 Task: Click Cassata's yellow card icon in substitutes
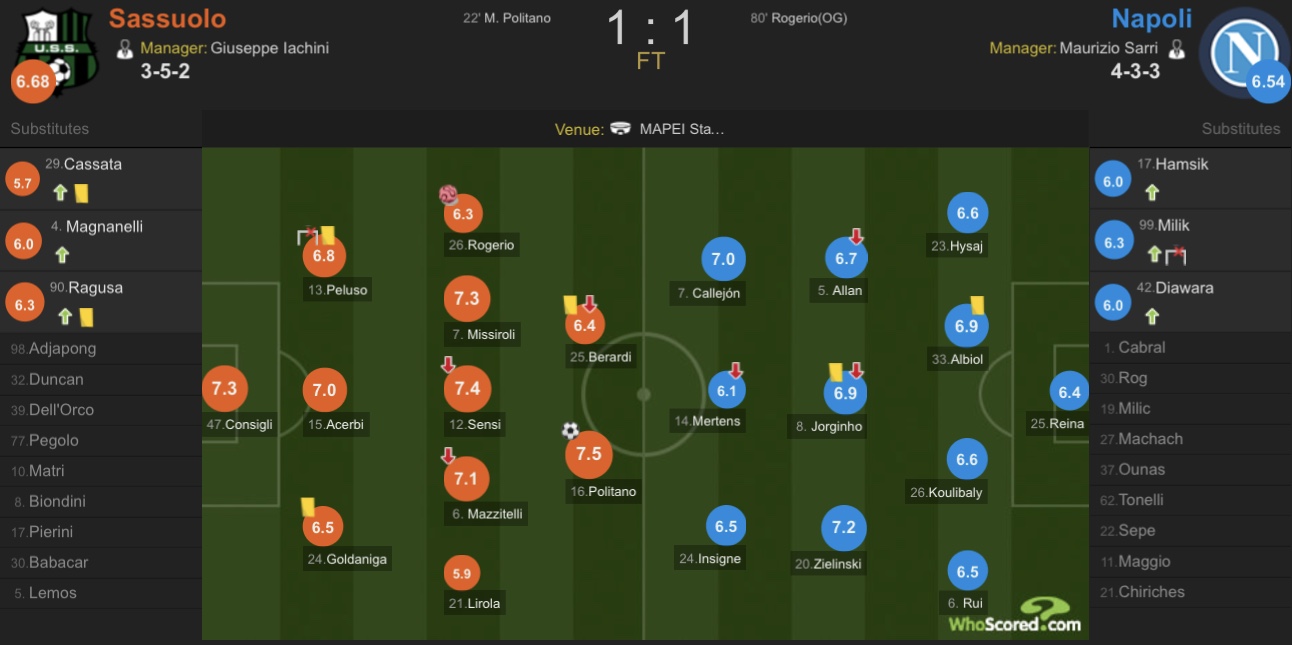[x=82, y=193]
